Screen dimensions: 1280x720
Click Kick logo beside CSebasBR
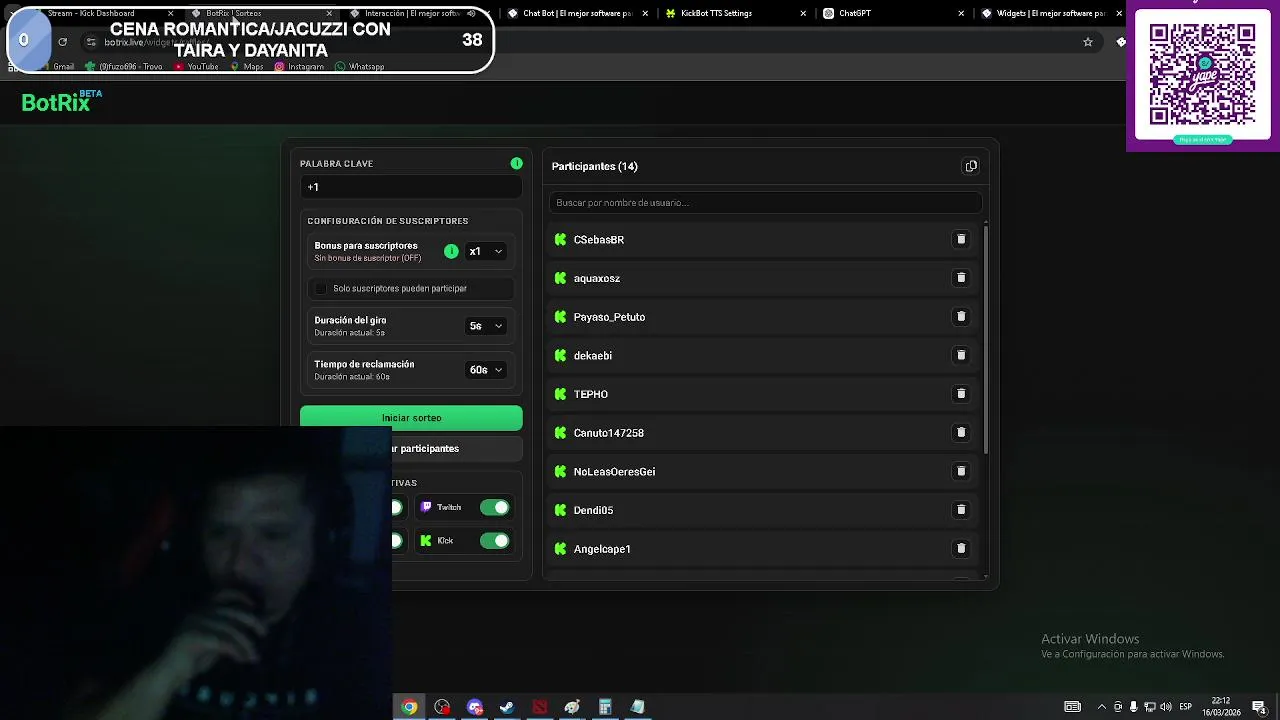tap(560, 240)
